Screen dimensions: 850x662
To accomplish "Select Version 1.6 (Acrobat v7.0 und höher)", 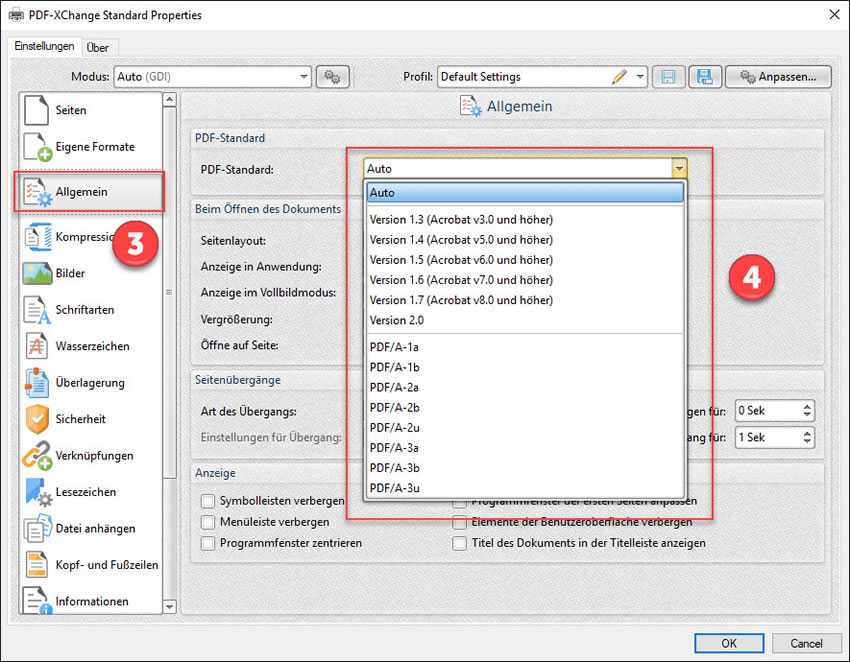I will click(x=525, y=280).
